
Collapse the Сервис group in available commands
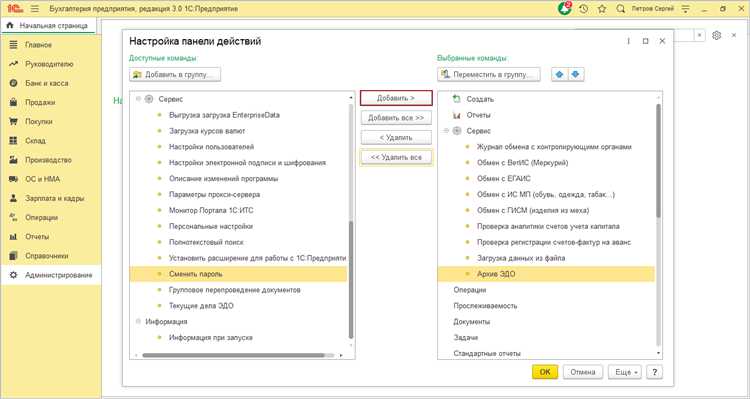pyautogui.click(x=139, y=99)
